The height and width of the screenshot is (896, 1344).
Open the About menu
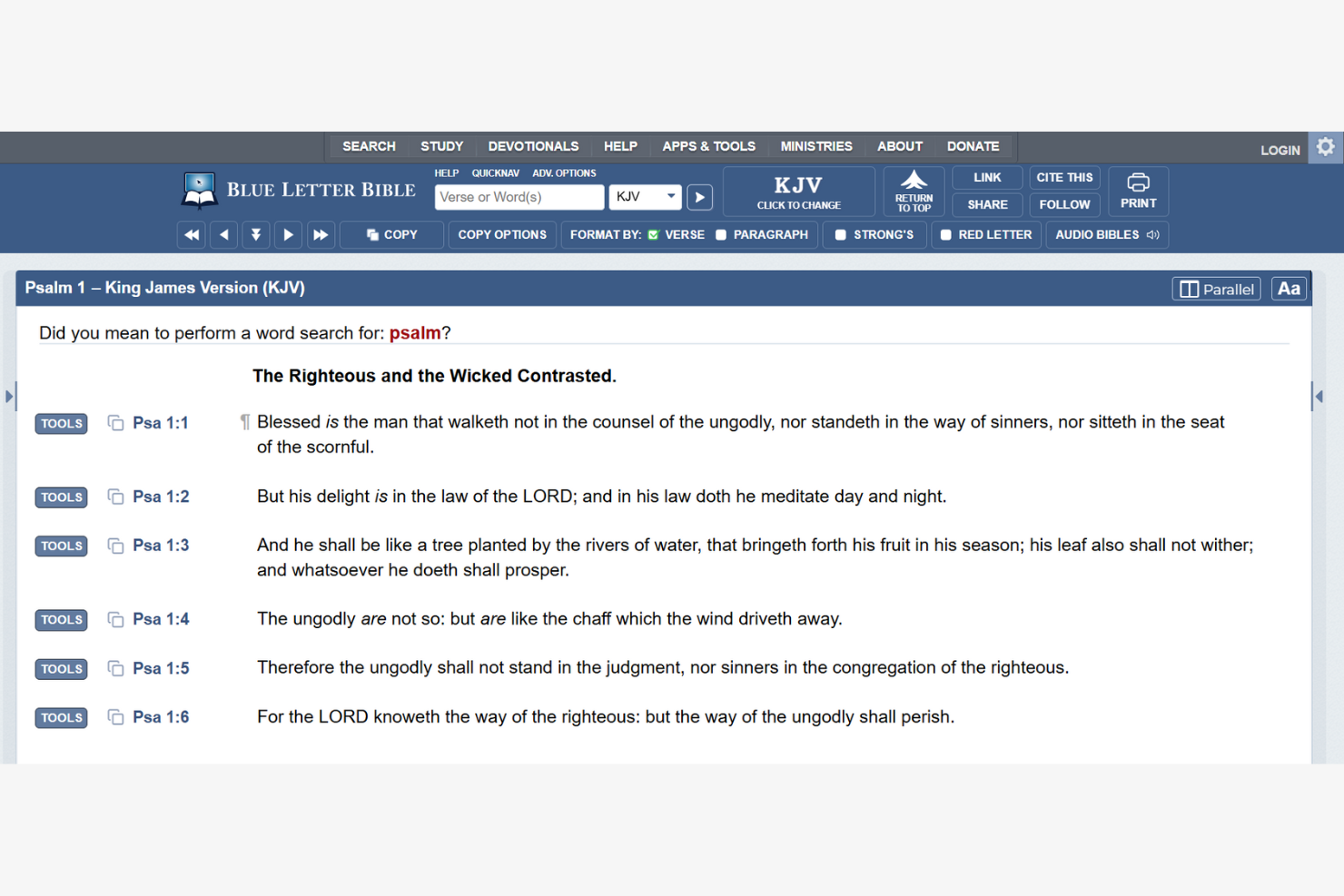[x=900, y=146]
